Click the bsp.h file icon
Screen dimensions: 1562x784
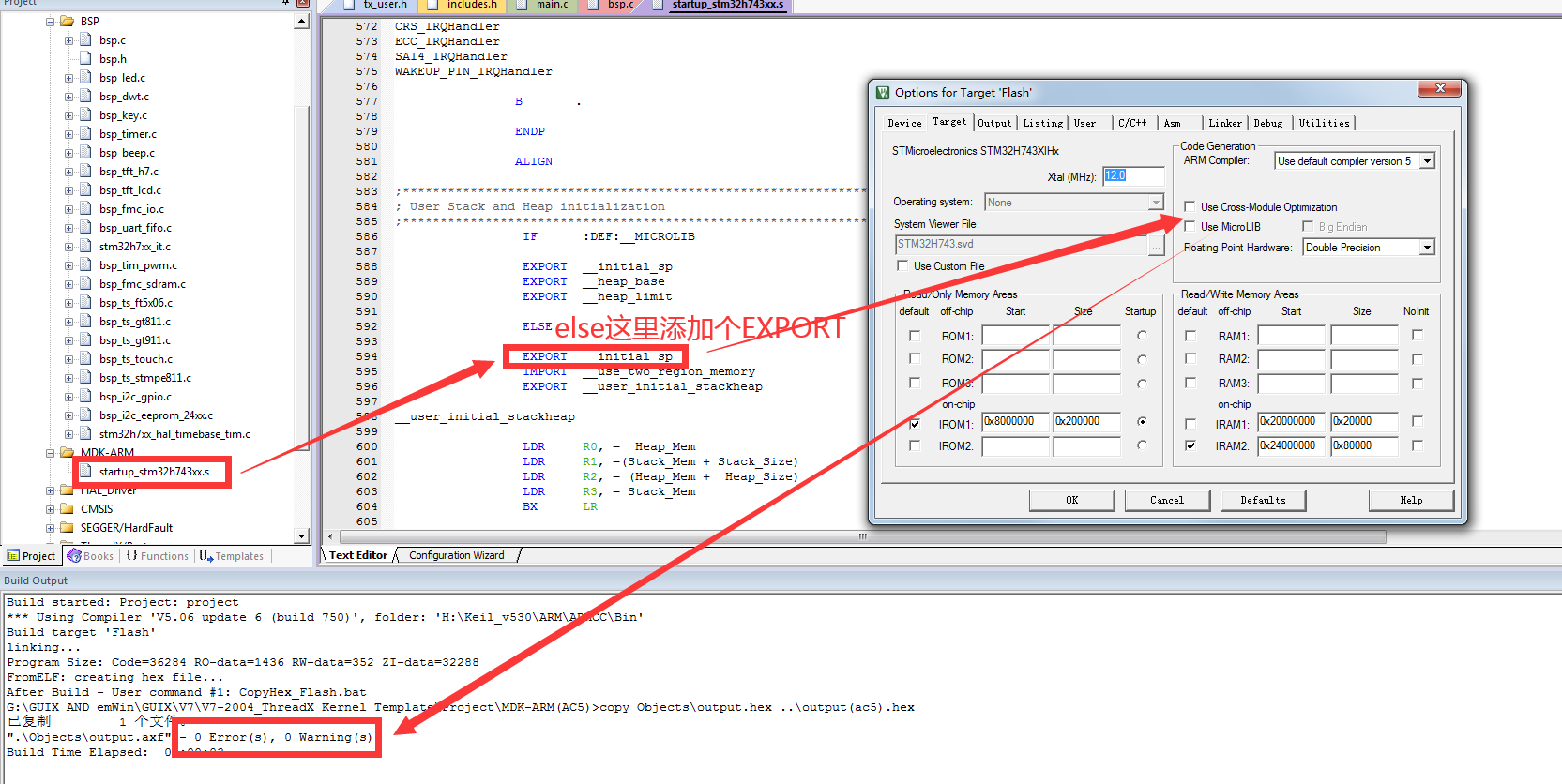point(85,59)
